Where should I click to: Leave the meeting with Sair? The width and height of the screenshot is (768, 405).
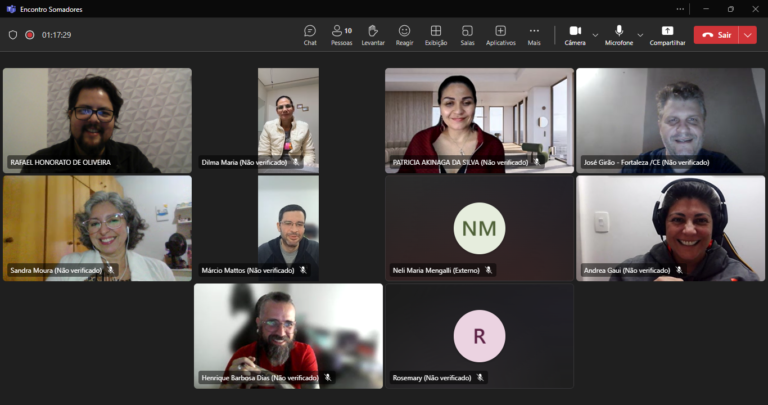[717, 35]
